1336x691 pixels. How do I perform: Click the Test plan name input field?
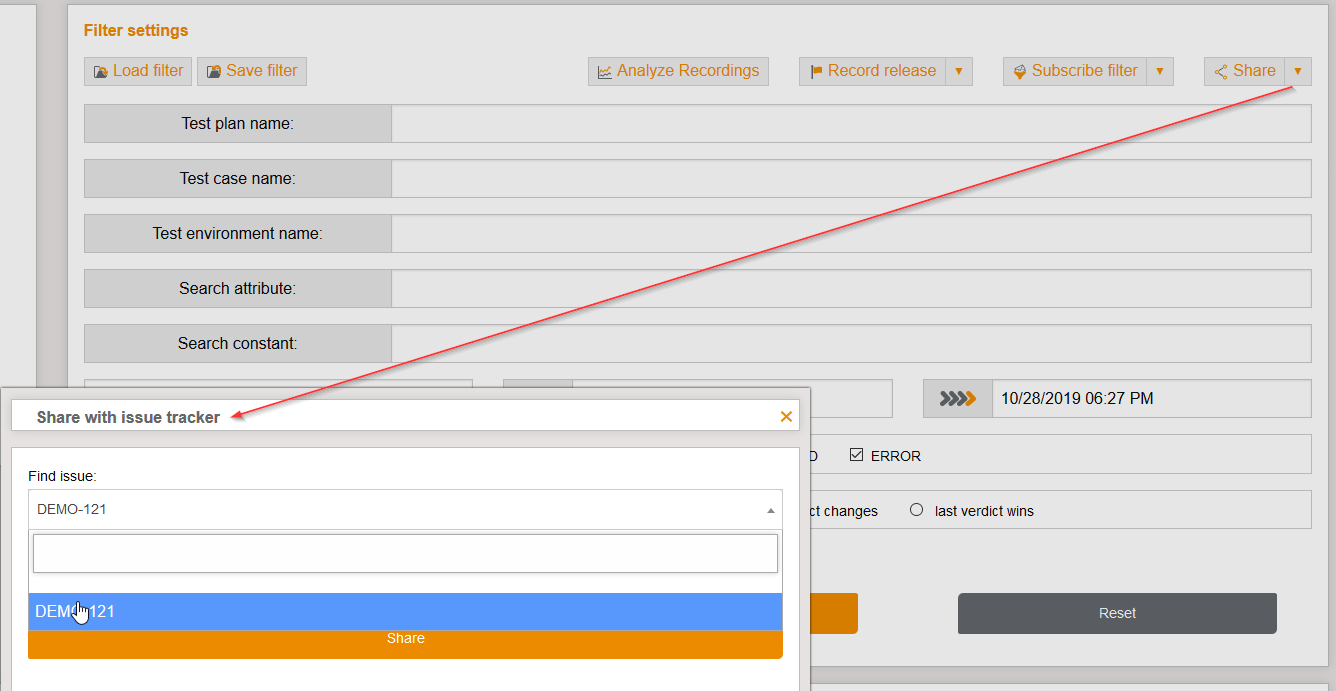[850, 124]
